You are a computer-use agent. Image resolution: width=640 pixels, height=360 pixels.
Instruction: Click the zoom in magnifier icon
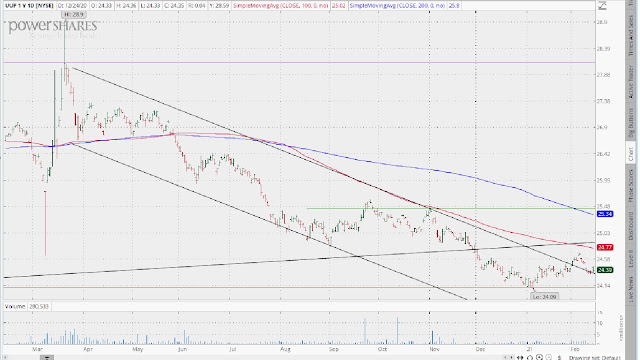point(539,358)
